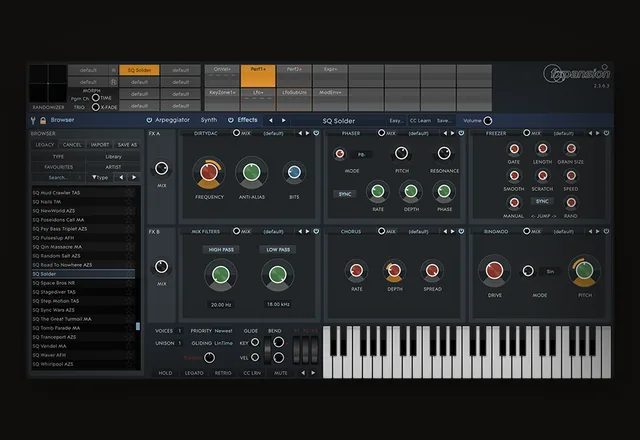Open the wrench settings icon

point(33,120)
